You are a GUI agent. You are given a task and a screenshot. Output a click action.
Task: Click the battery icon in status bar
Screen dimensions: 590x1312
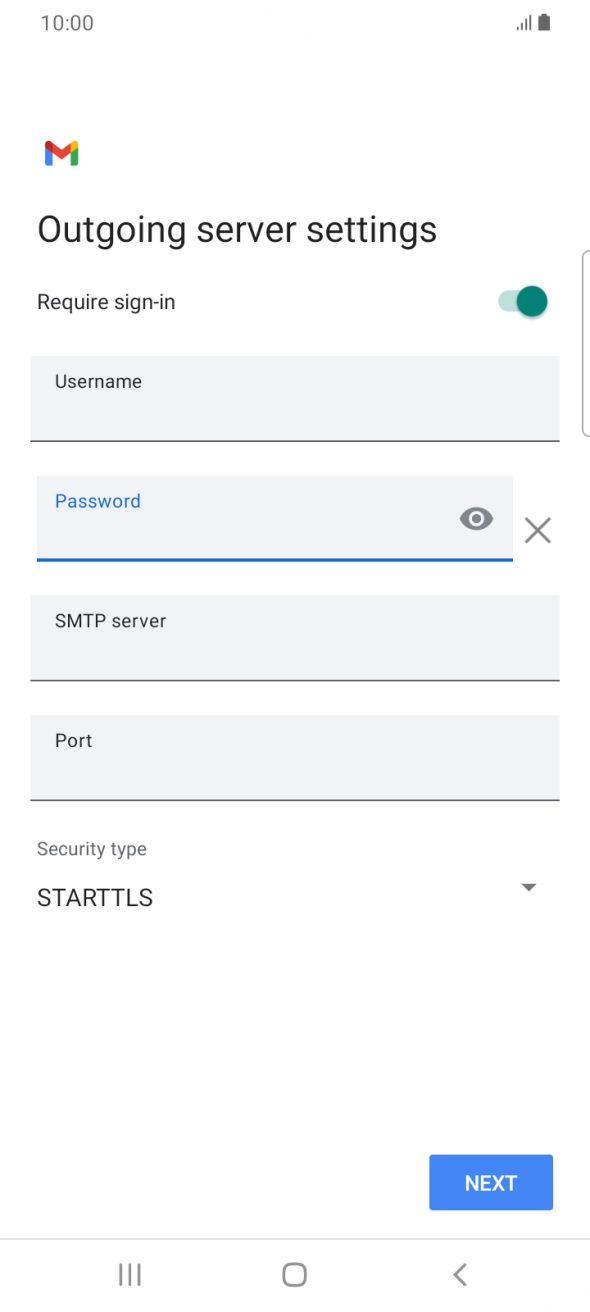[x=544, y=22]
